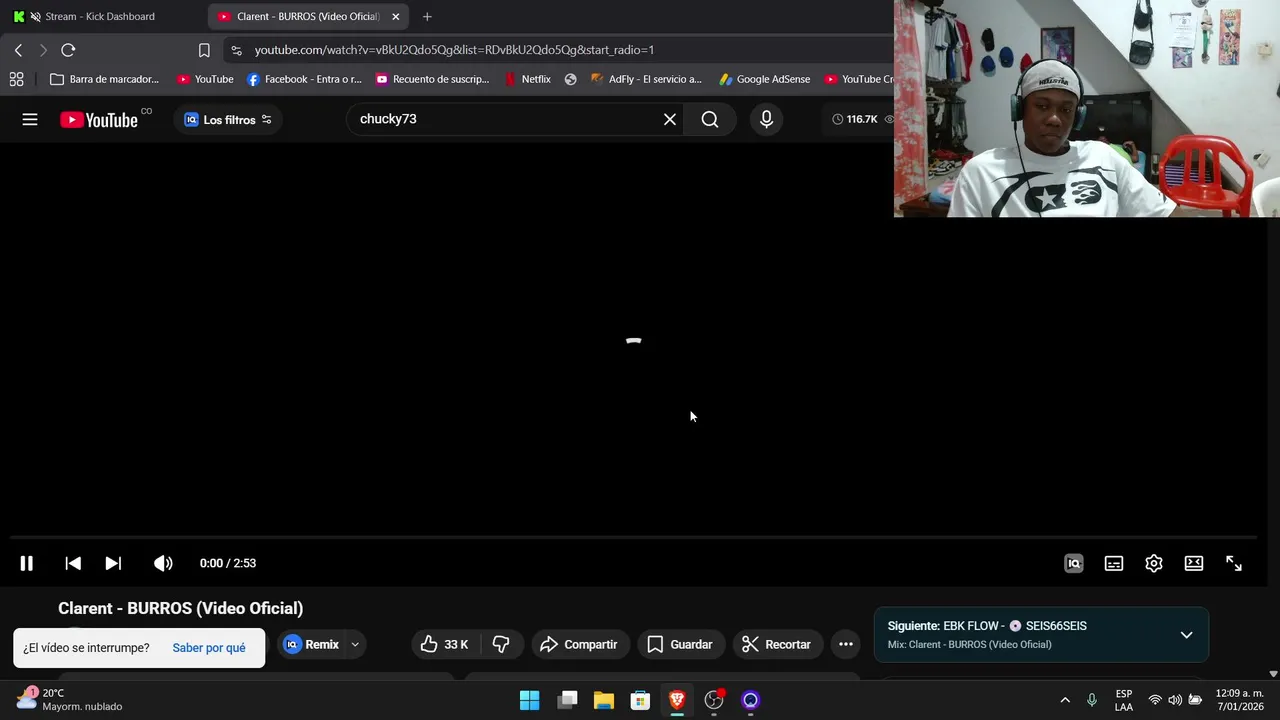Exit full-window view with the collapse icon
1280x720 pixels.
coord(1234,563)
